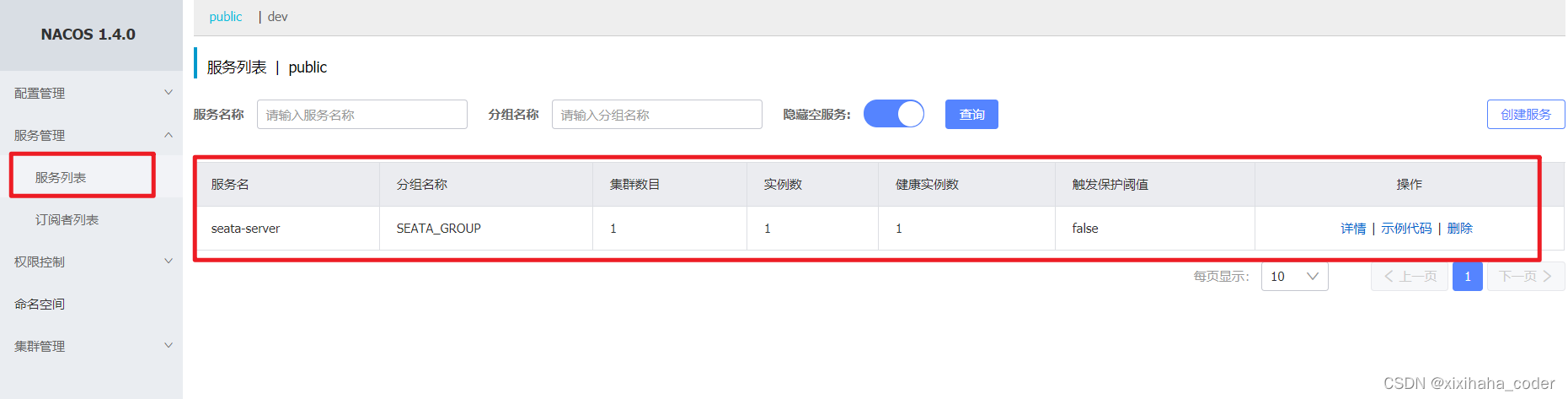Image resolution: width=1568 pixels, height=399 pixels.
Task: Click the 查询 search button
Action: (x=971, y=115)
